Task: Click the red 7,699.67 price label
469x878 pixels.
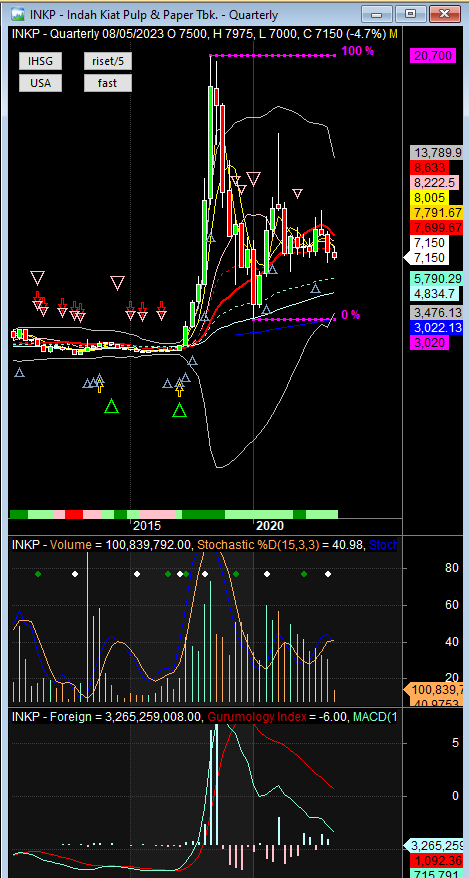Action: click(x=437, y=227)
